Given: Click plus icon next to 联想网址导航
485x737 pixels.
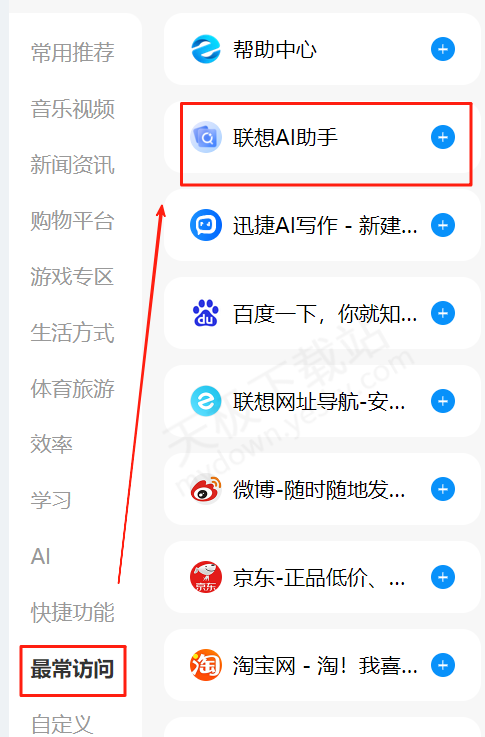Looking at the screenshot, I should (443, 401).
